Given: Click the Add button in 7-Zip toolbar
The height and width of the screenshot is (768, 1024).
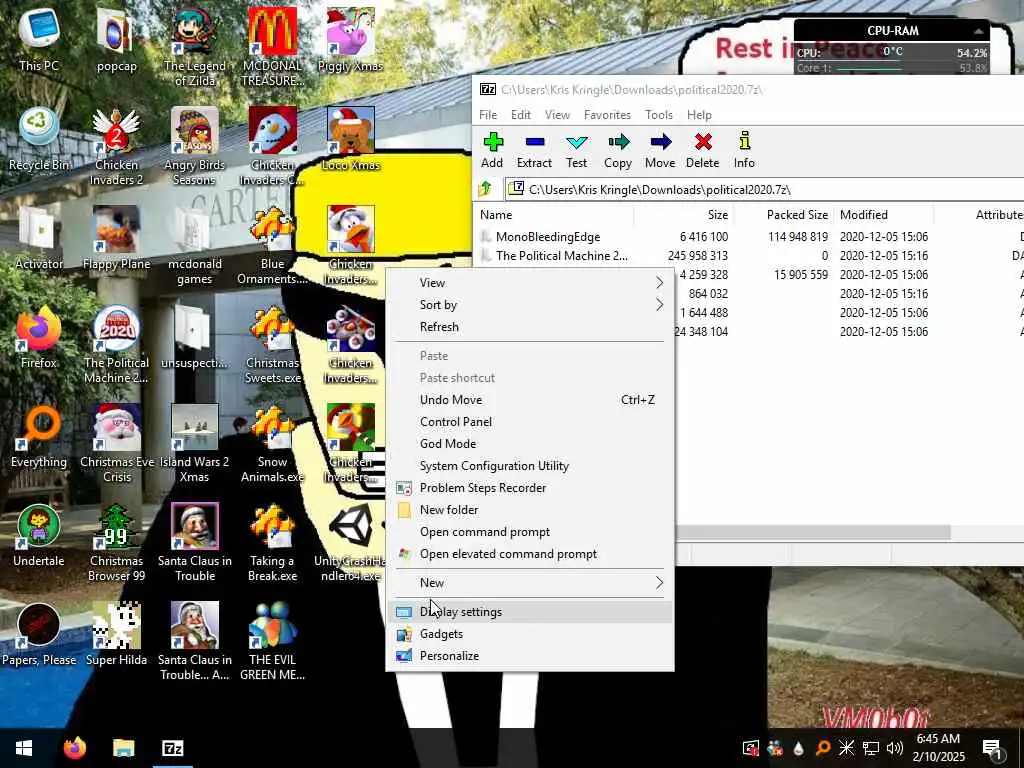Looking at the screenshot, I should tap(492, 151).
